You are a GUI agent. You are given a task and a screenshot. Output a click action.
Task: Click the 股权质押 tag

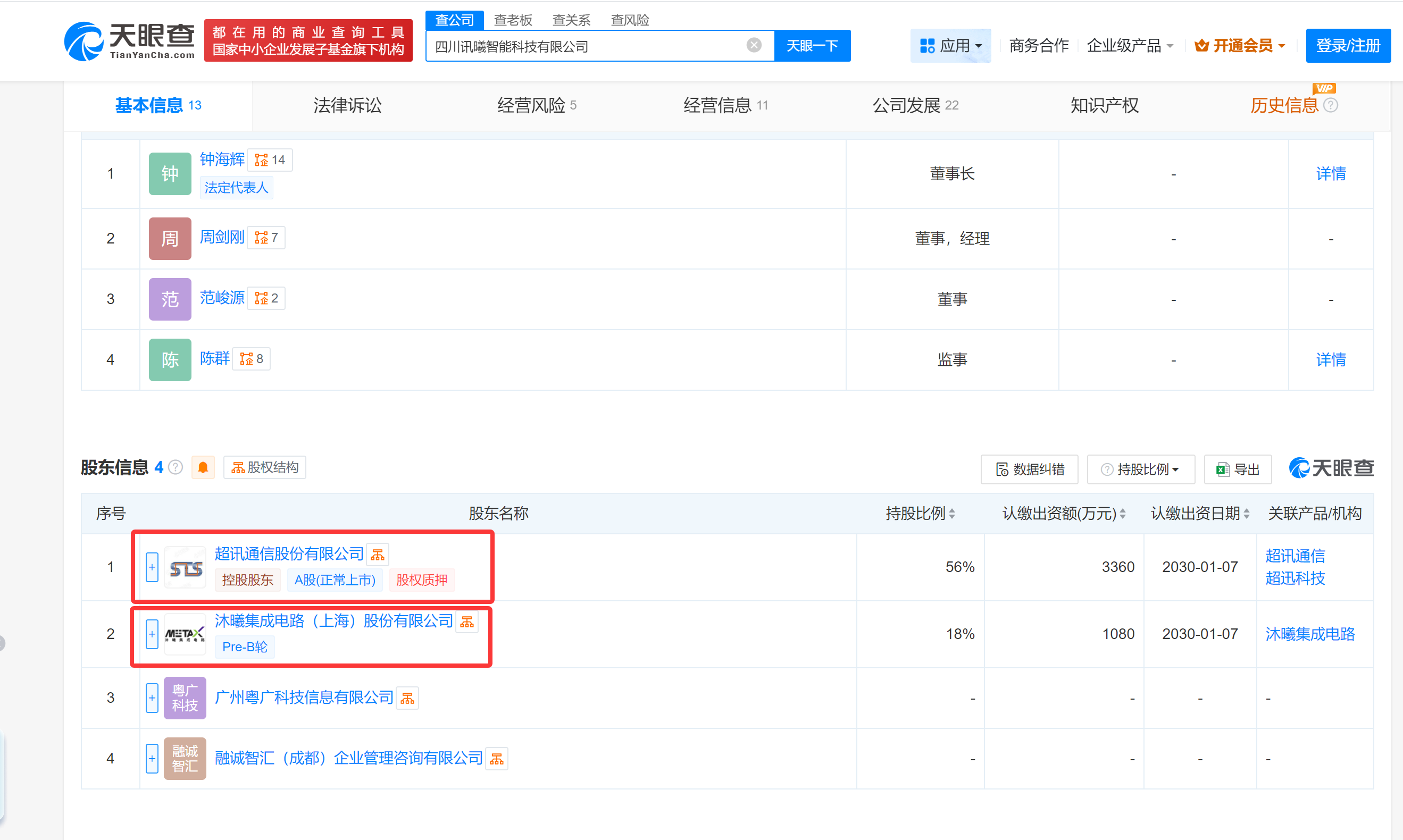click(421, 580)
